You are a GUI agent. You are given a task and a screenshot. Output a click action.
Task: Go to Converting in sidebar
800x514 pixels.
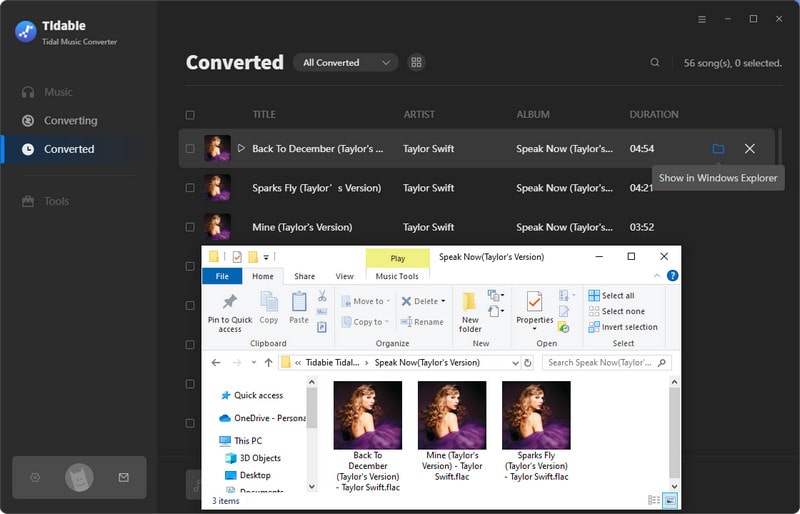coord(59,120)
